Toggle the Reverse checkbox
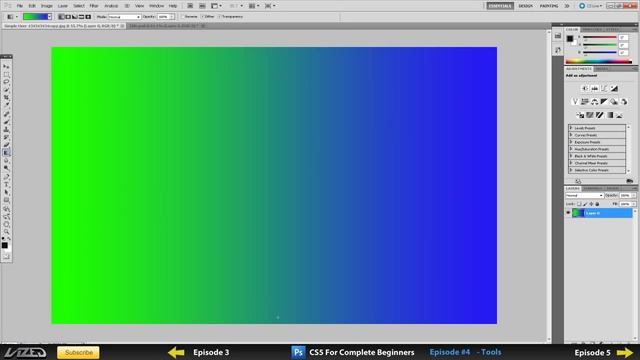The image size is (640, 360). [183, 17]
